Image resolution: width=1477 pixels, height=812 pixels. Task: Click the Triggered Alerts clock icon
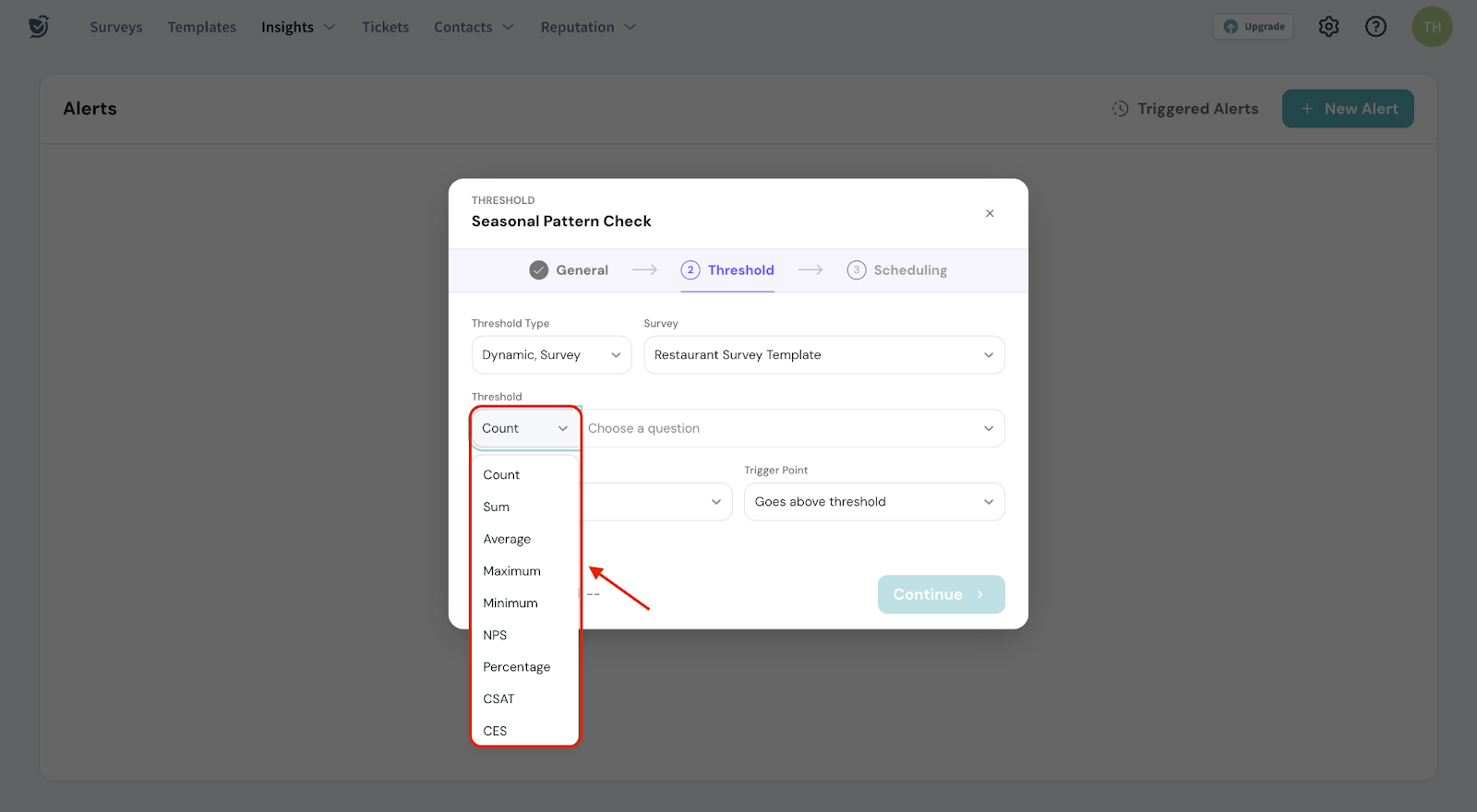[1120, 109]
